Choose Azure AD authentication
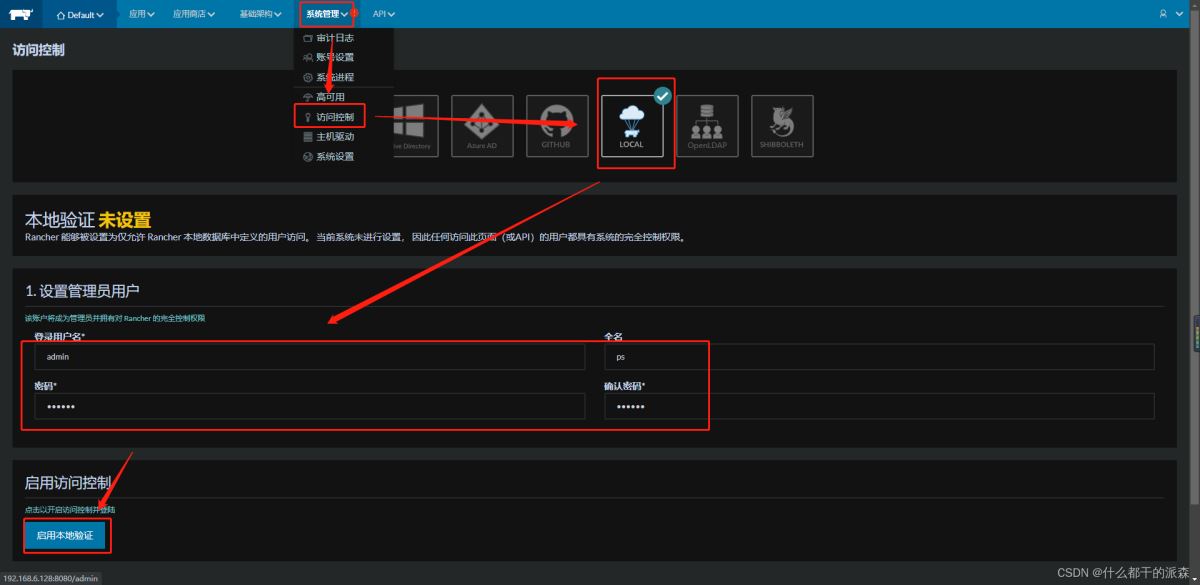 pos(482,126)
